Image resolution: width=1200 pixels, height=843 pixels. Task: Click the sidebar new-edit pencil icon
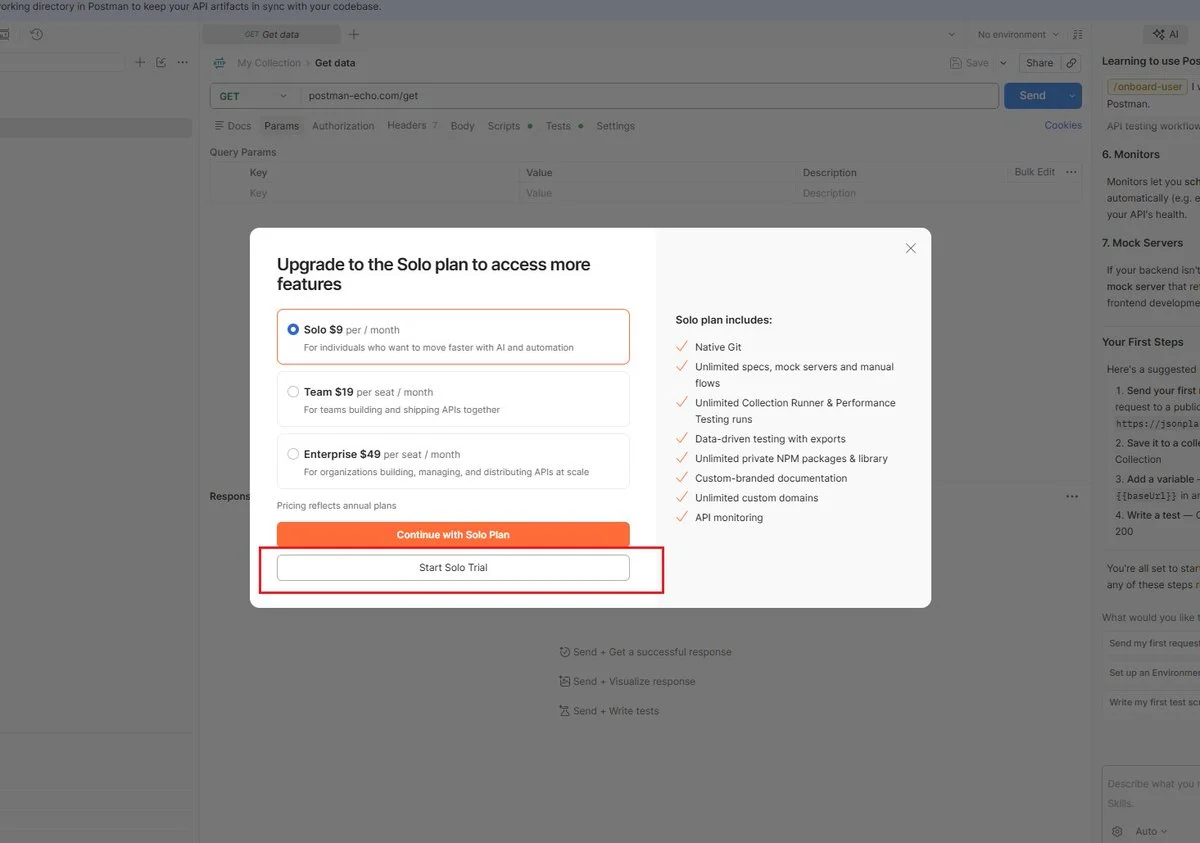[161, 62]
